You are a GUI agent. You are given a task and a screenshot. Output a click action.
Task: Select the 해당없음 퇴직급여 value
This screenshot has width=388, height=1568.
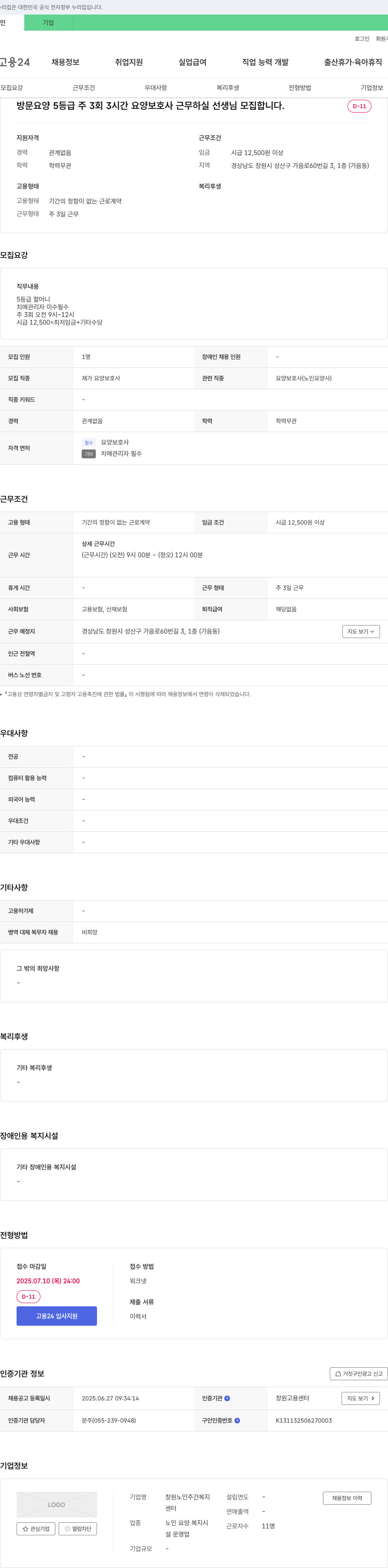pos(286,609)
